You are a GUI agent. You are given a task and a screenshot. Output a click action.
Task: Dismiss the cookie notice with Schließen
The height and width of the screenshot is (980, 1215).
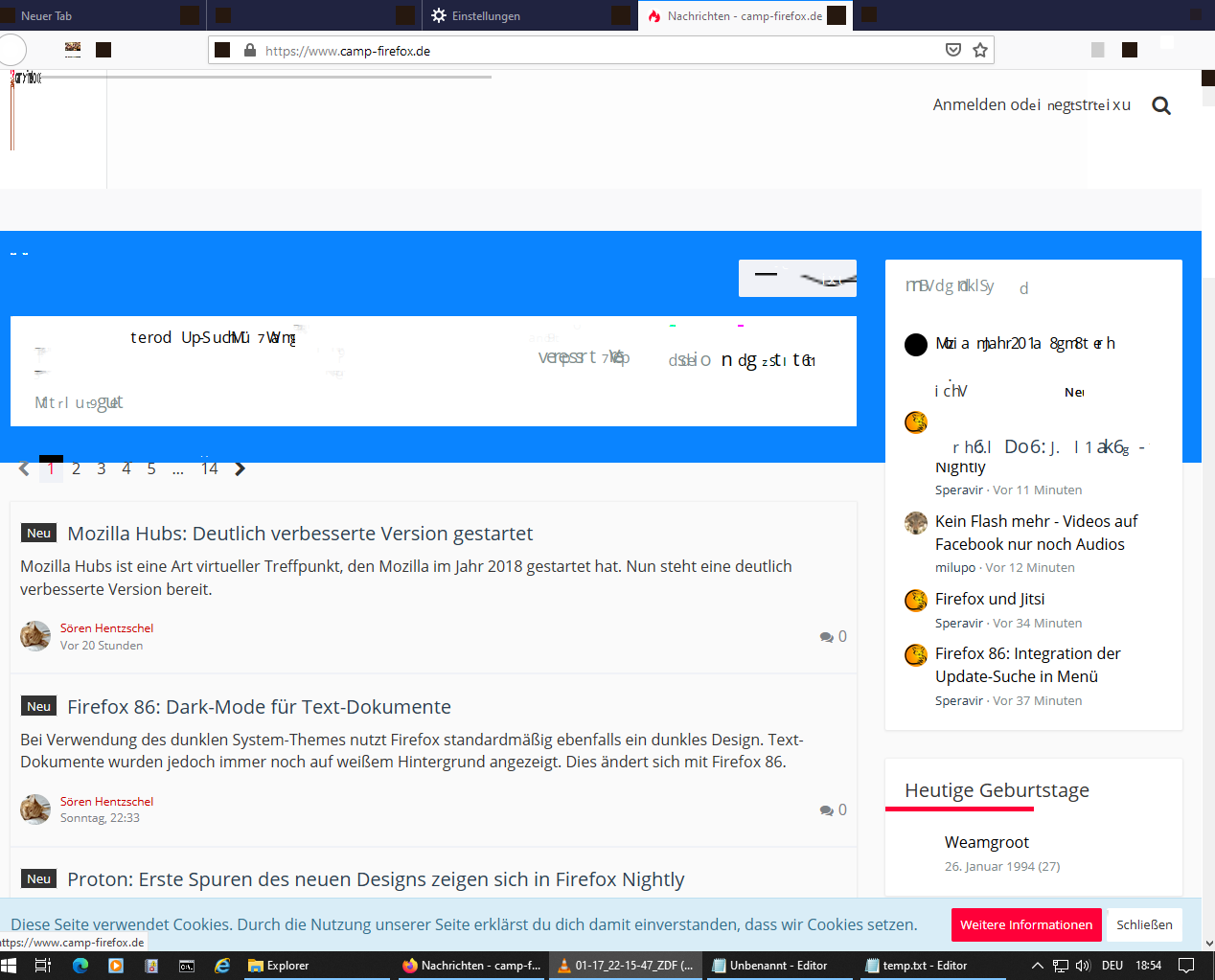[1144, 924]
